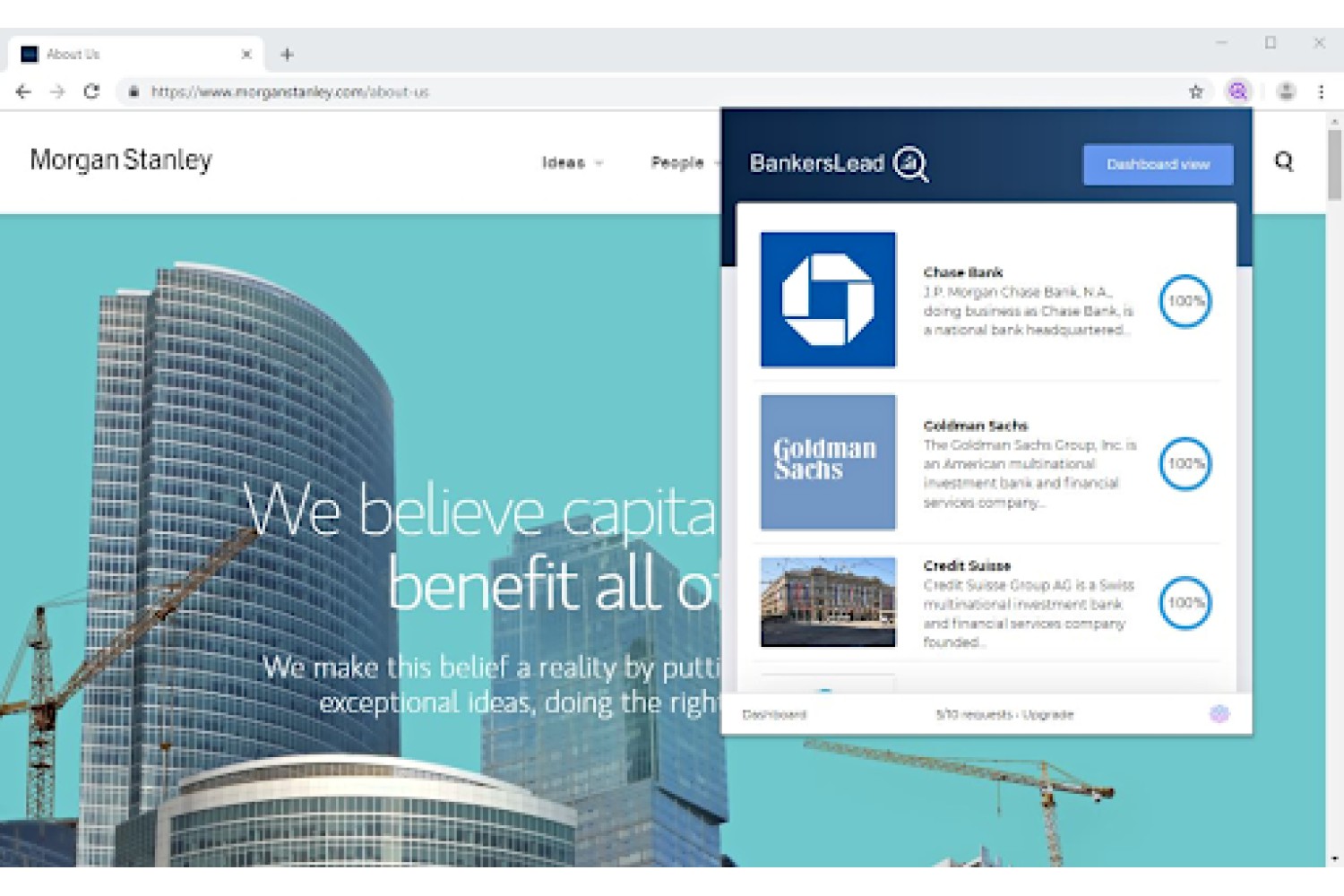The height and width of the screenshot is (896, 1344).
Task: Open the Credit Suisse building thumbnail
Action: pyautogui.click(x=828, y=602)
